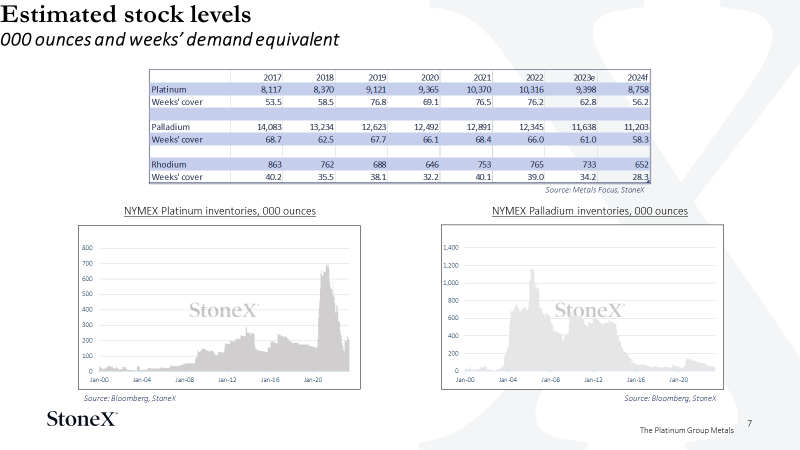The width and height of the screenshot is (800, 450).
Task: Click the StoneX watermark in platinum chart
Action: [x=224, y=310]
